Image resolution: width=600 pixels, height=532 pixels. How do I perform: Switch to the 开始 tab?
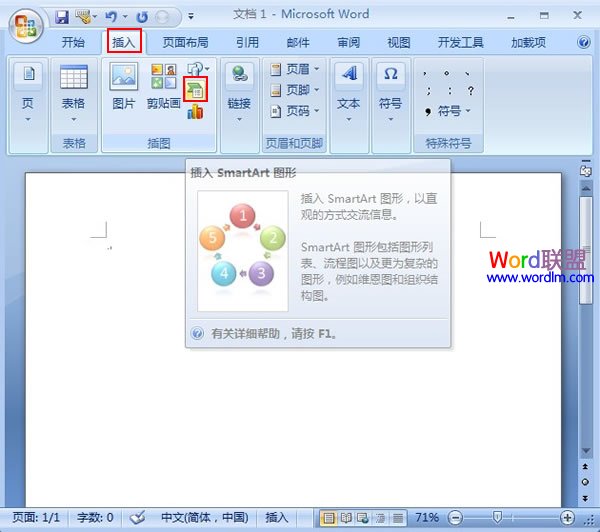coord(73,42)
